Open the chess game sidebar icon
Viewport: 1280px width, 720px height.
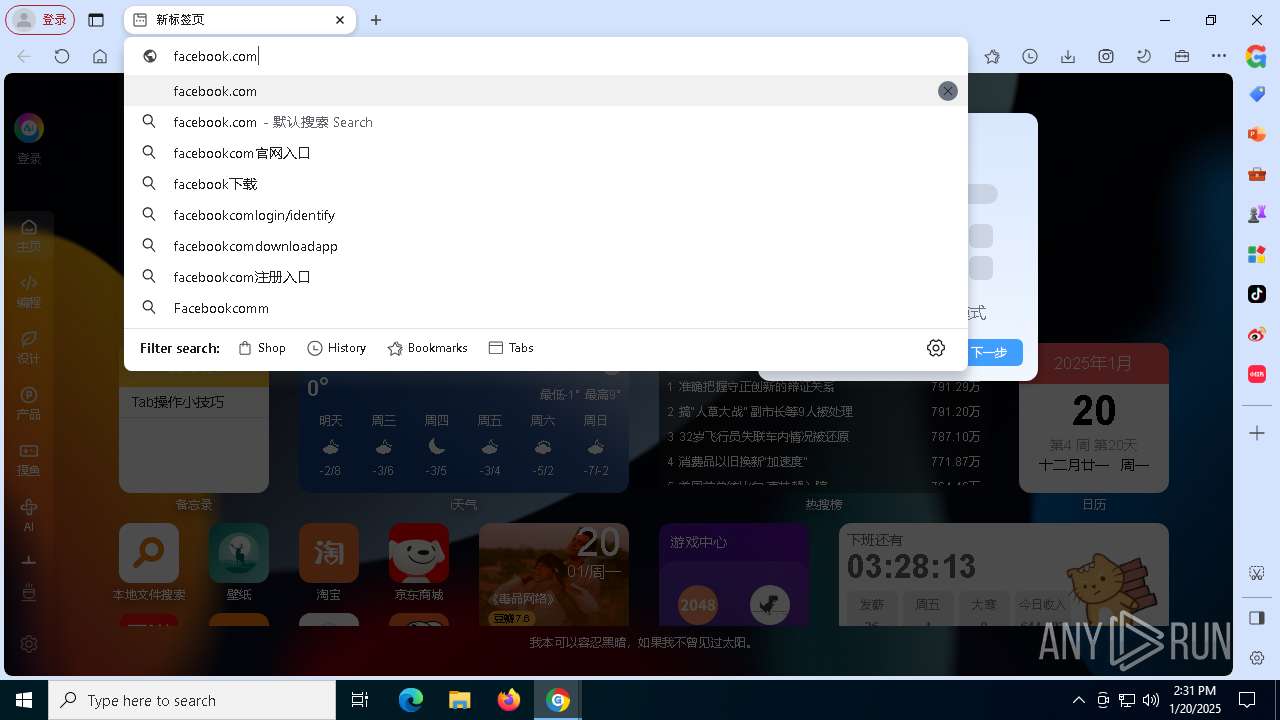1257,214
